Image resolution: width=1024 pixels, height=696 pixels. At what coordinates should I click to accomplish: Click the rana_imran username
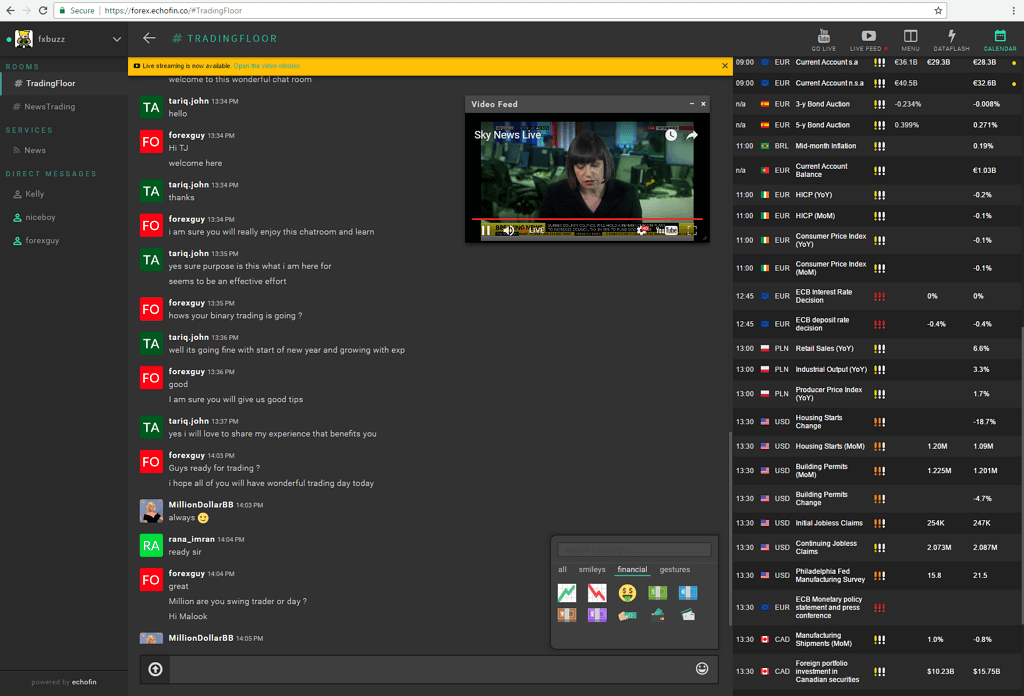[191, 539]
